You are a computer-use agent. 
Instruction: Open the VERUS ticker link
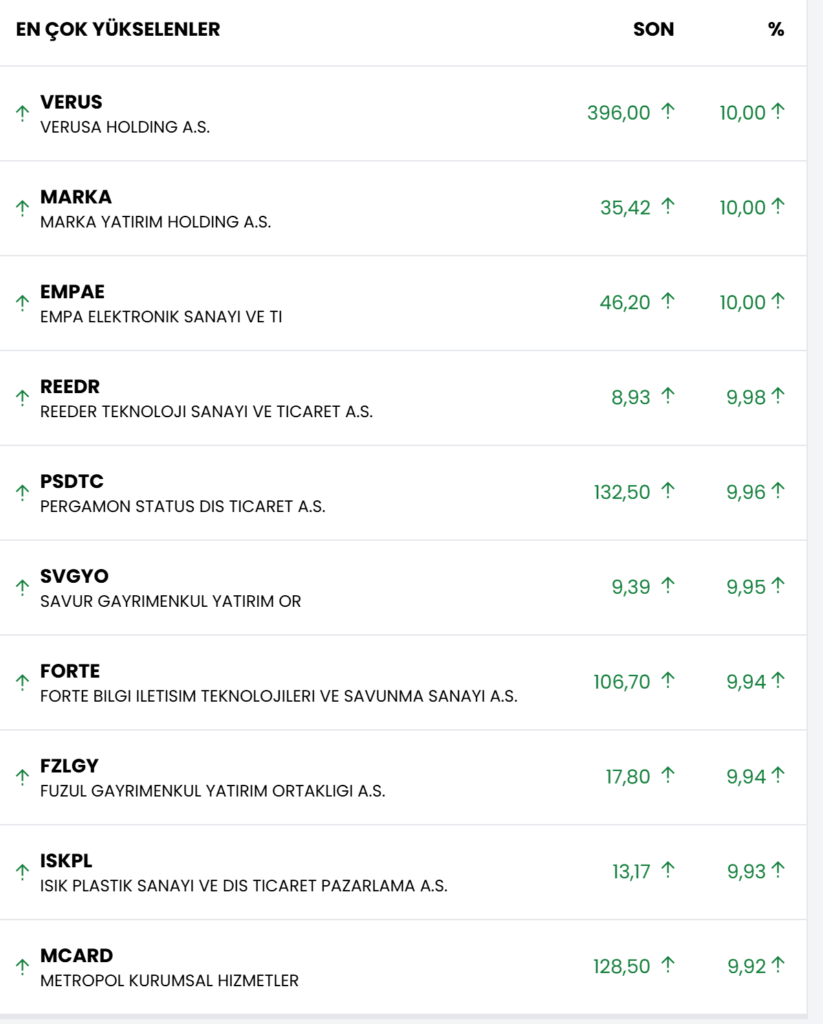click(x=71, y=102)
